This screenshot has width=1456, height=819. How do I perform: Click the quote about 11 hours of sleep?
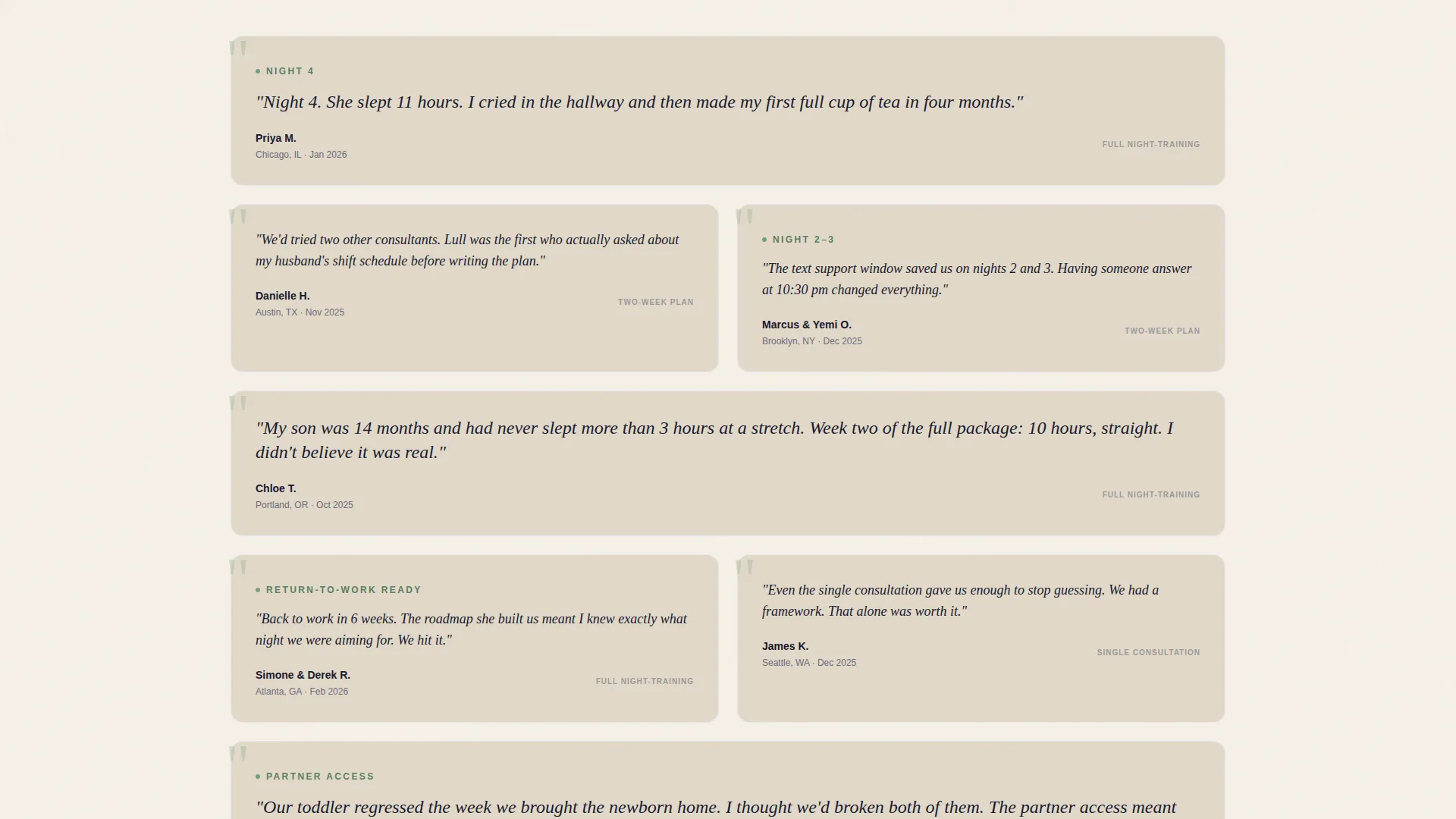(639, 102)
